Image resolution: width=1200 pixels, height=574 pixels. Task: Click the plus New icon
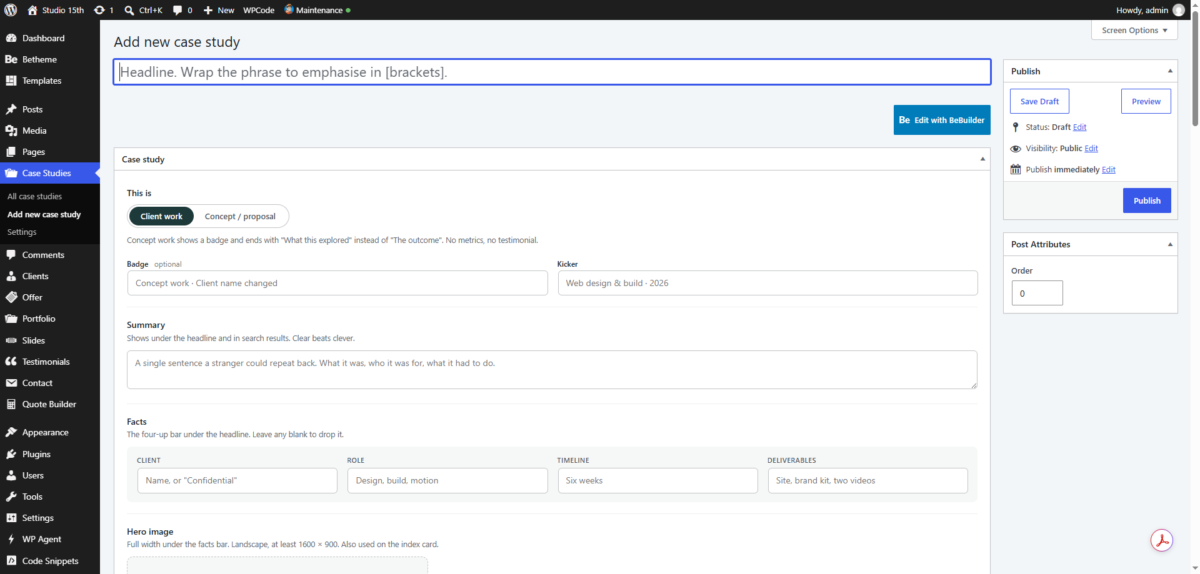pyautogui.click(x=208, y=9)
